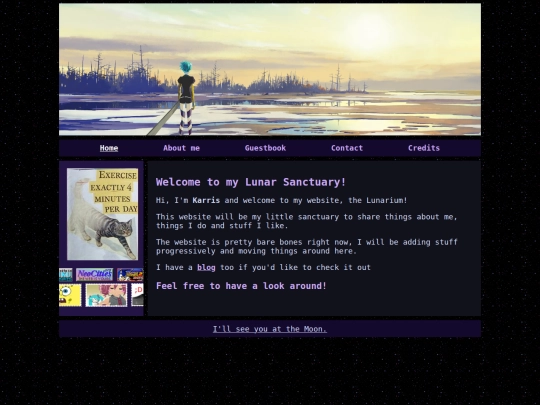
Task: Click the anime couple stamp image
Action: point(106,295)
